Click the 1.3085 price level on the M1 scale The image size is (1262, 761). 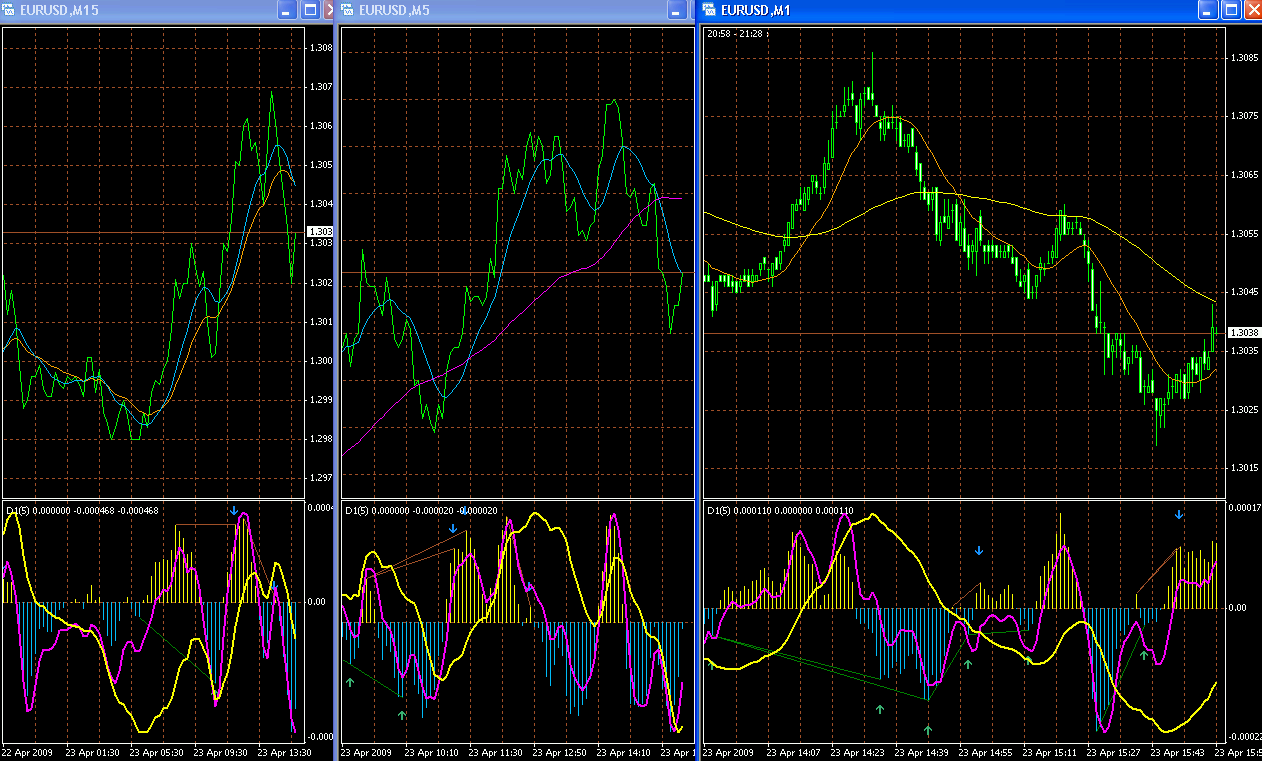pos(1244,57)
